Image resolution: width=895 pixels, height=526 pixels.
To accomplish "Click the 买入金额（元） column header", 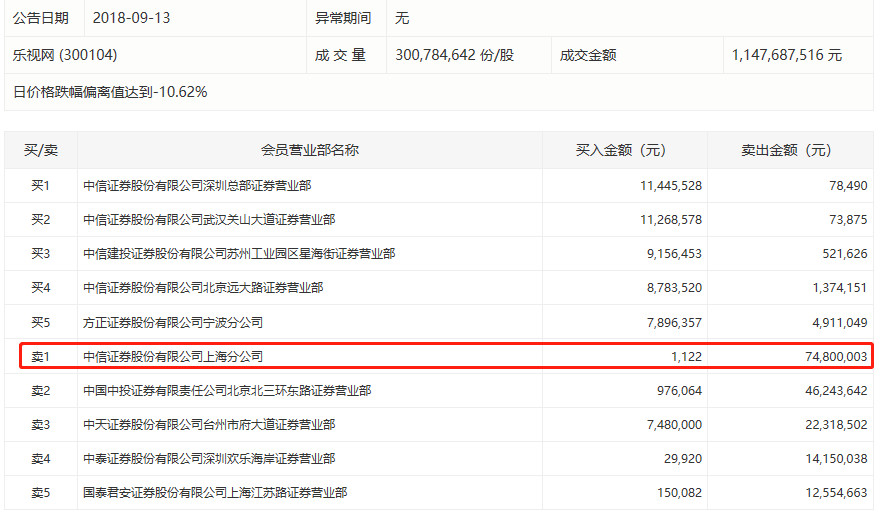I will 620,151.
